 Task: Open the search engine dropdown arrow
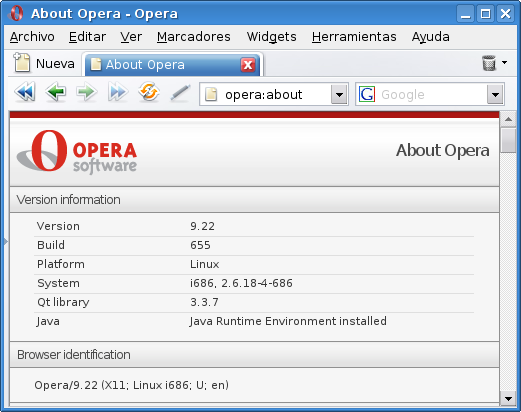tap(495, 95)
